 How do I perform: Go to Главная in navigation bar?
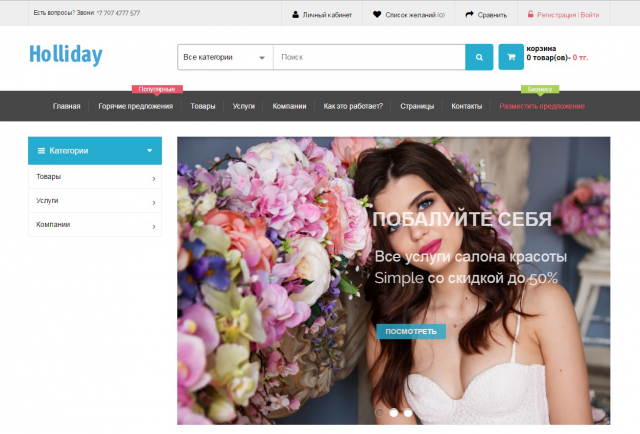tap(67, 106)
